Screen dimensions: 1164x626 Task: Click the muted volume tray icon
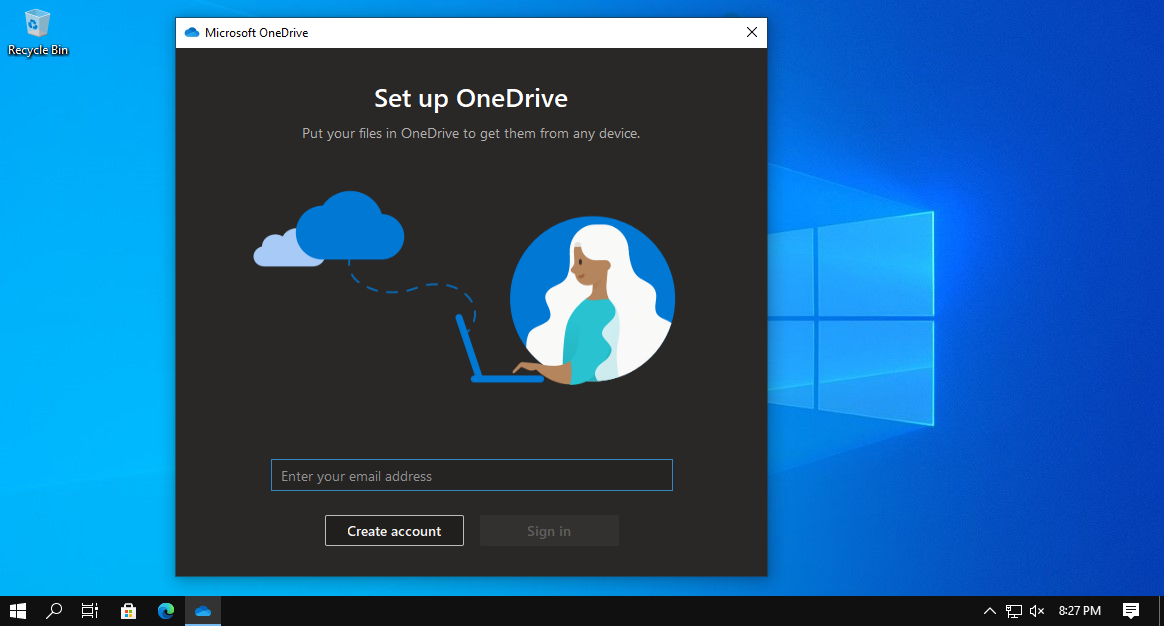pyautogui.click(x=1037, y=610)
